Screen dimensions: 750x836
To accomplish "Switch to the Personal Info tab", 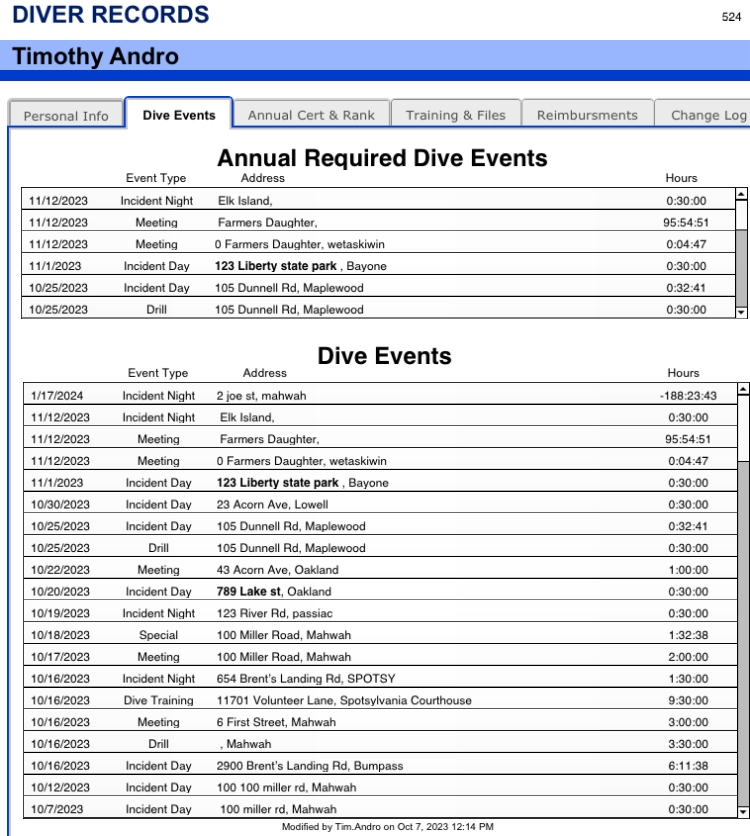I will 66,115.
